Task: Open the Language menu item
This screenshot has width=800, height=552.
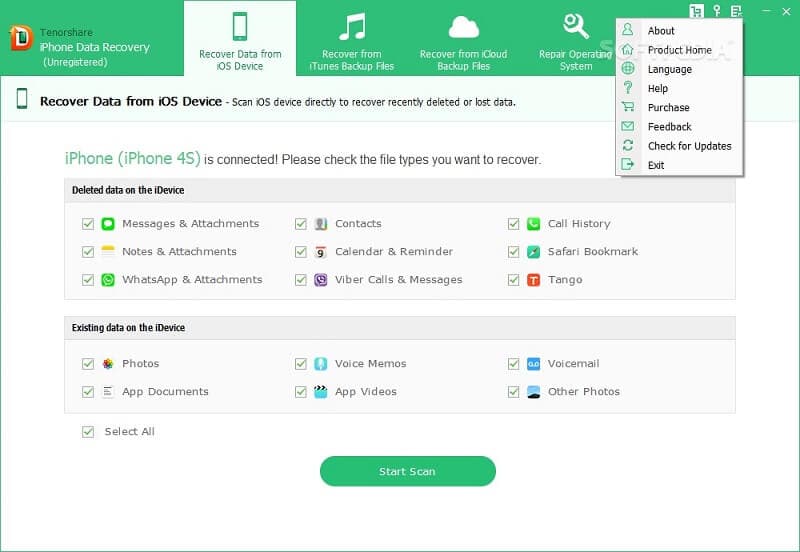Action: (679, 69)
